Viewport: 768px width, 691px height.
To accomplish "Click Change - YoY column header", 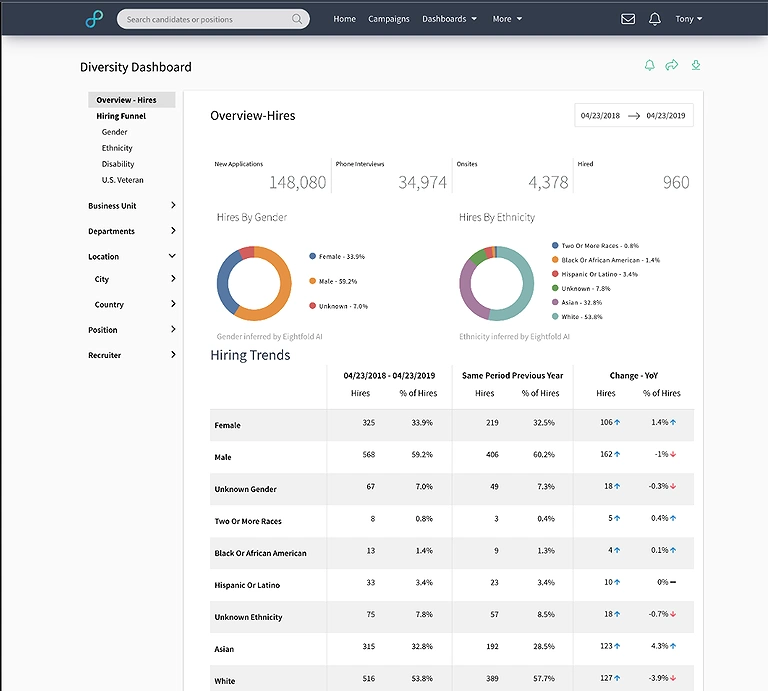I will coord(633,376).
